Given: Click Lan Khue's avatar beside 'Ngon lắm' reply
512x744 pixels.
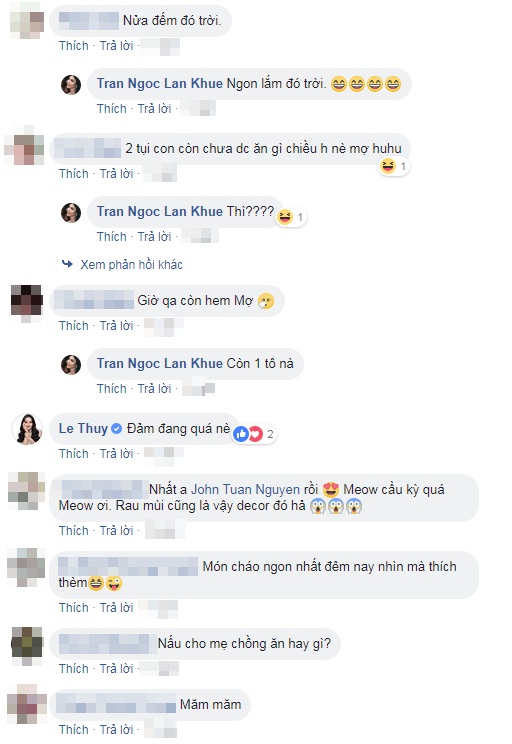Looking at the screenshot, I should click(71, 84).
